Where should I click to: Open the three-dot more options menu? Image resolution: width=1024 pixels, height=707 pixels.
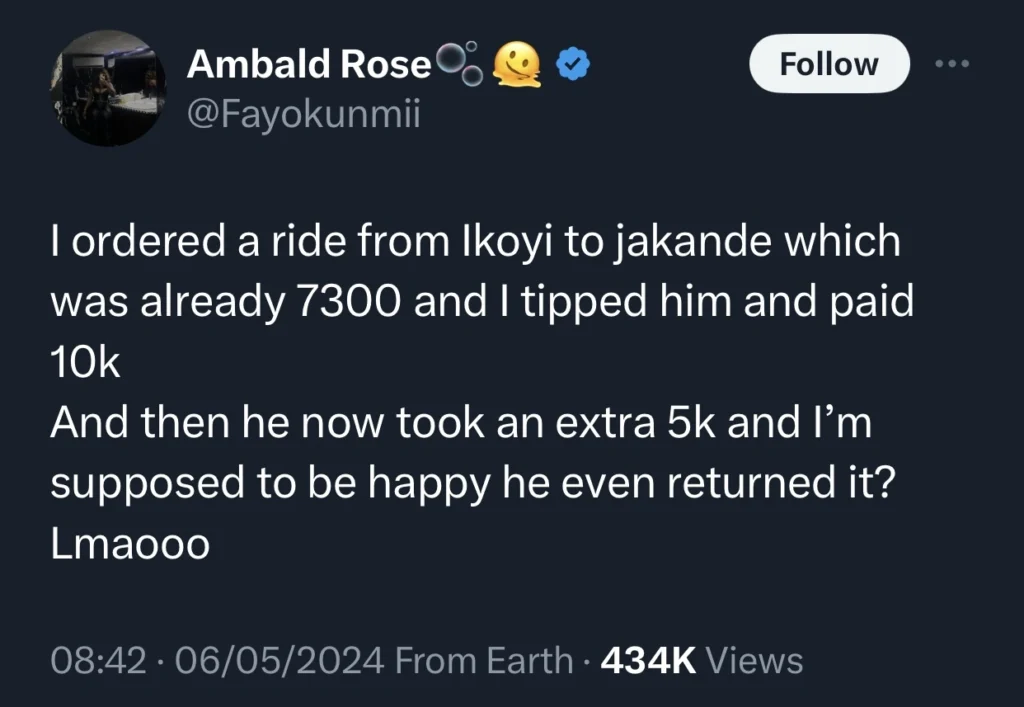952,62
